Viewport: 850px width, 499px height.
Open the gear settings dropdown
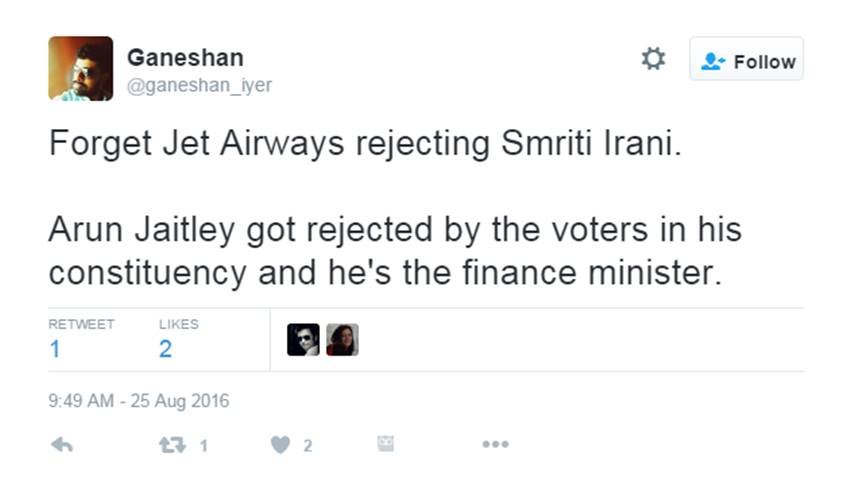pyautogui.click(x=653, y=59)
